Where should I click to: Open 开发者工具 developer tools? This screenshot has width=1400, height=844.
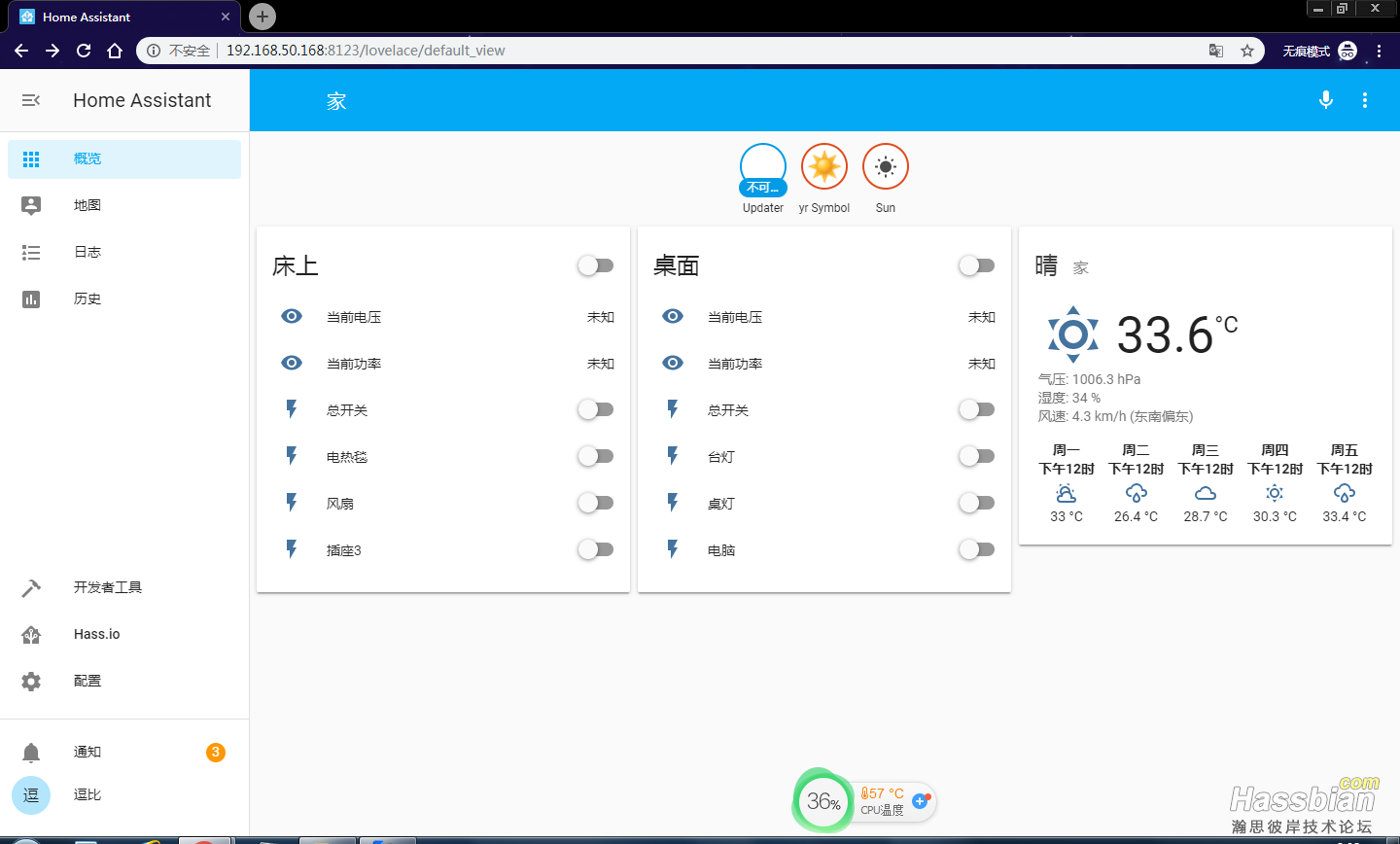coord(124,587)
